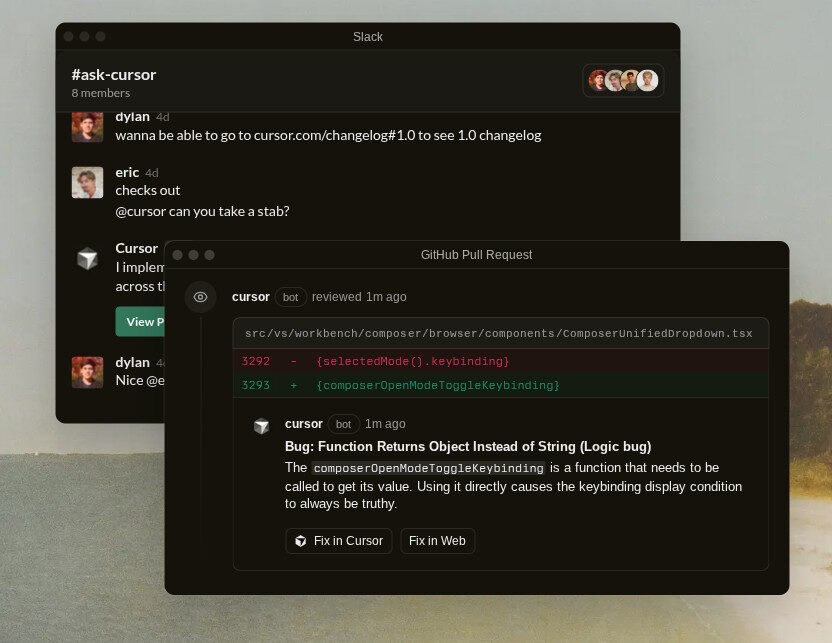Screen dimensions: 832x643
Task: Open the member avatars stack in the Slack header
Action: (x=623, y=81)
